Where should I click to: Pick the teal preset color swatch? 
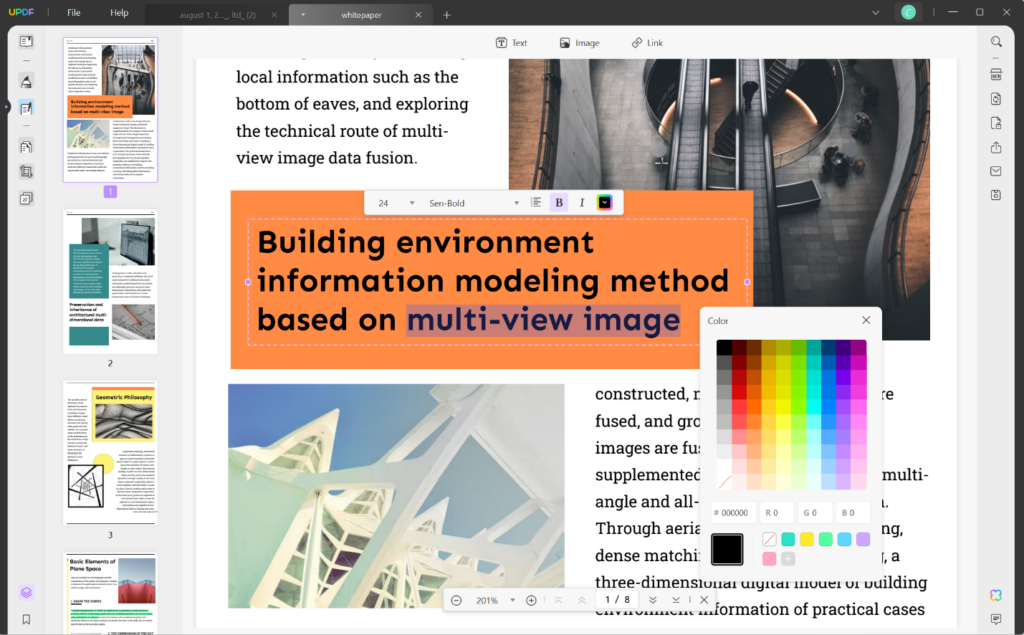(x=788, y=539)
